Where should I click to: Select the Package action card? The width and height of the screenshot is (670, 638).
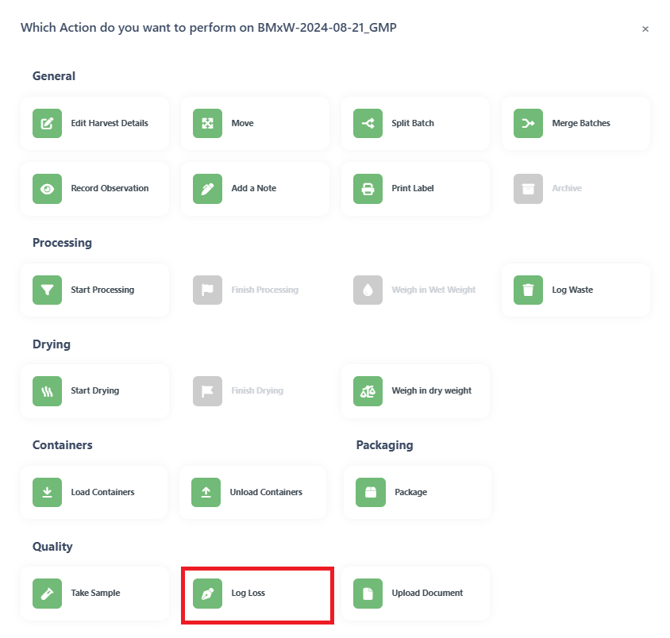pos(417,492)
